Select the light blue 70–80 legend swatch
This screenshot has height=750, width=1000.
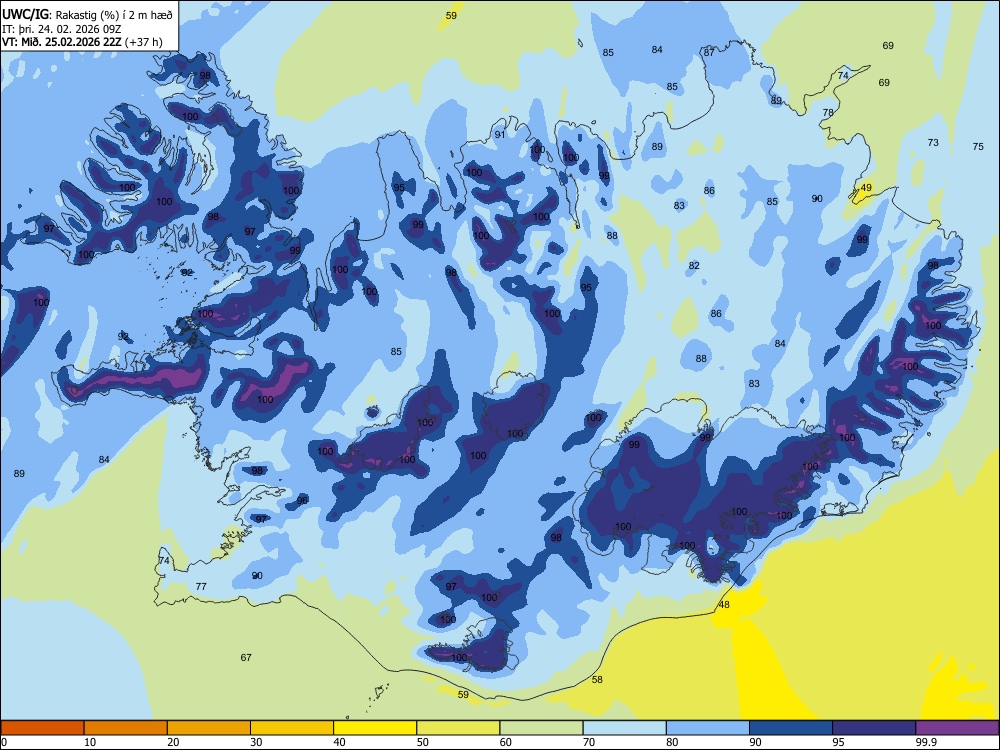point(624,728)
